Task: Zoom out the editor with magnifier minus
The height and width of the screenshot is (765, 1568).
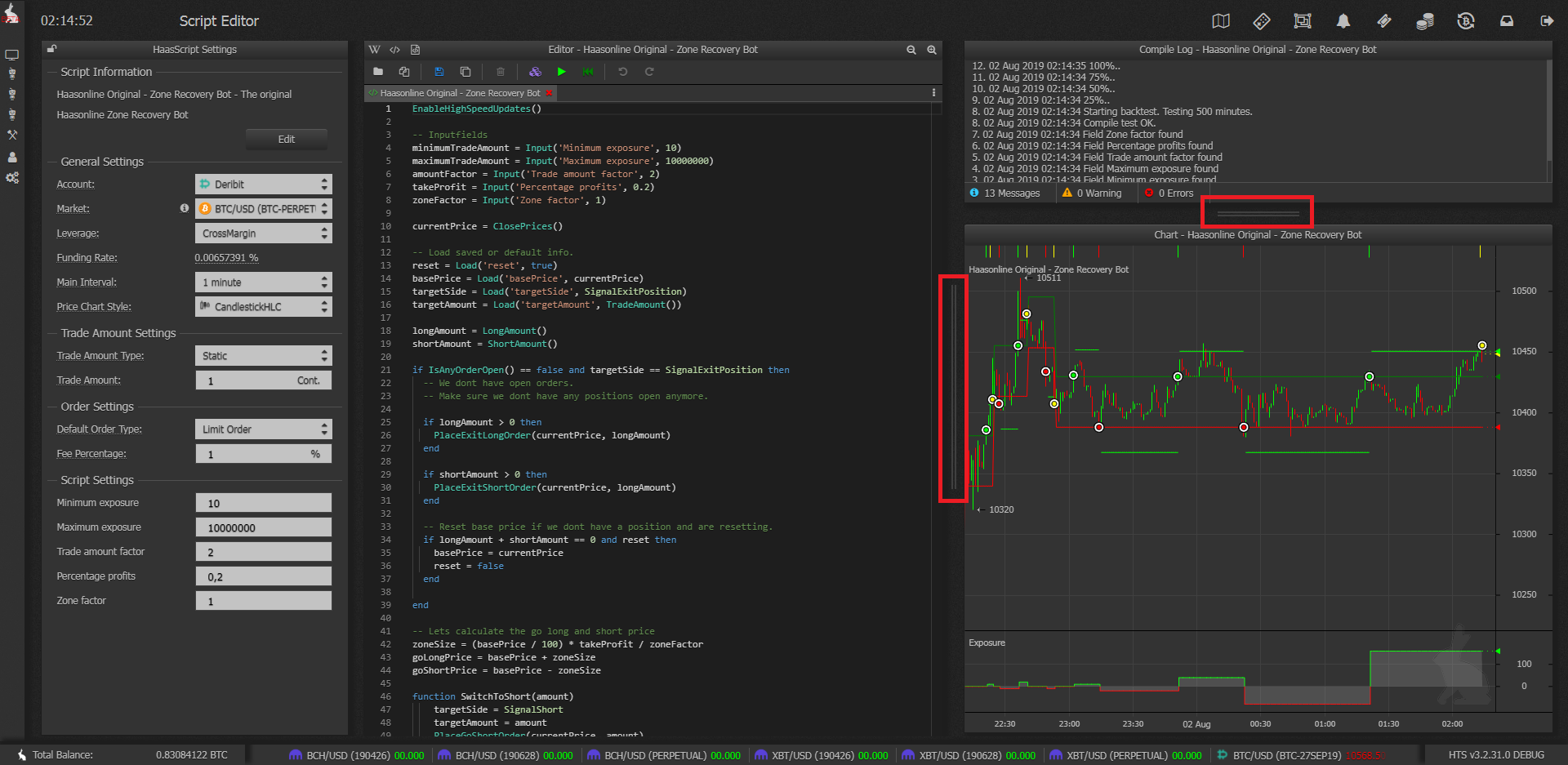Action: point(911,50)
